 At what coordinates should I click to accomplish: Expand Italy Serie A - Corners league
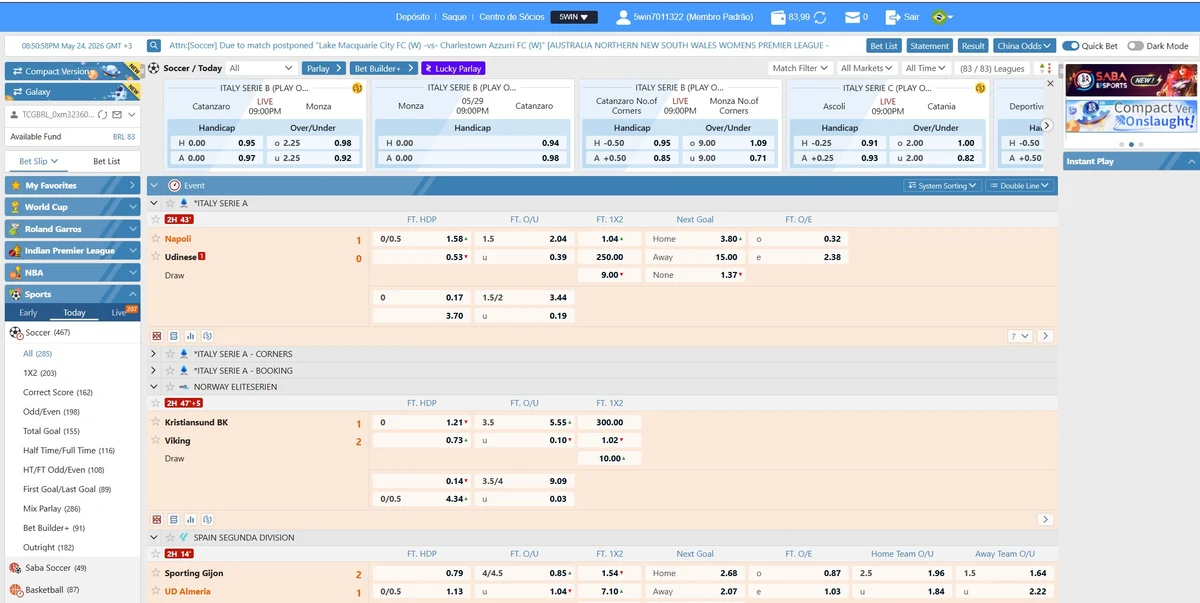pos(154,354)
